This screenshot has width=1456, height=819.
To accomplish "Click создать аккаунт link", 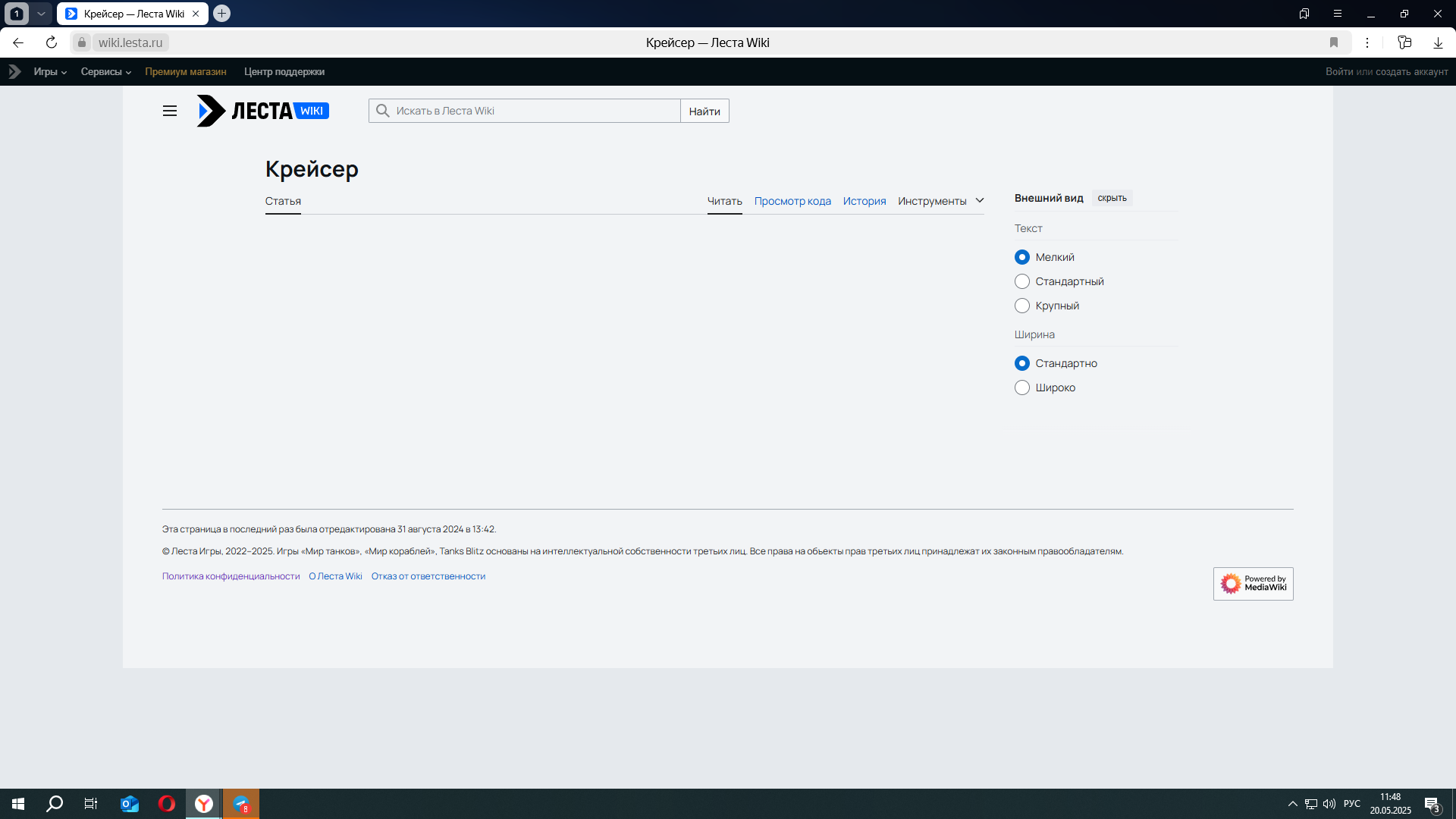I will [x=1412, y=71].
